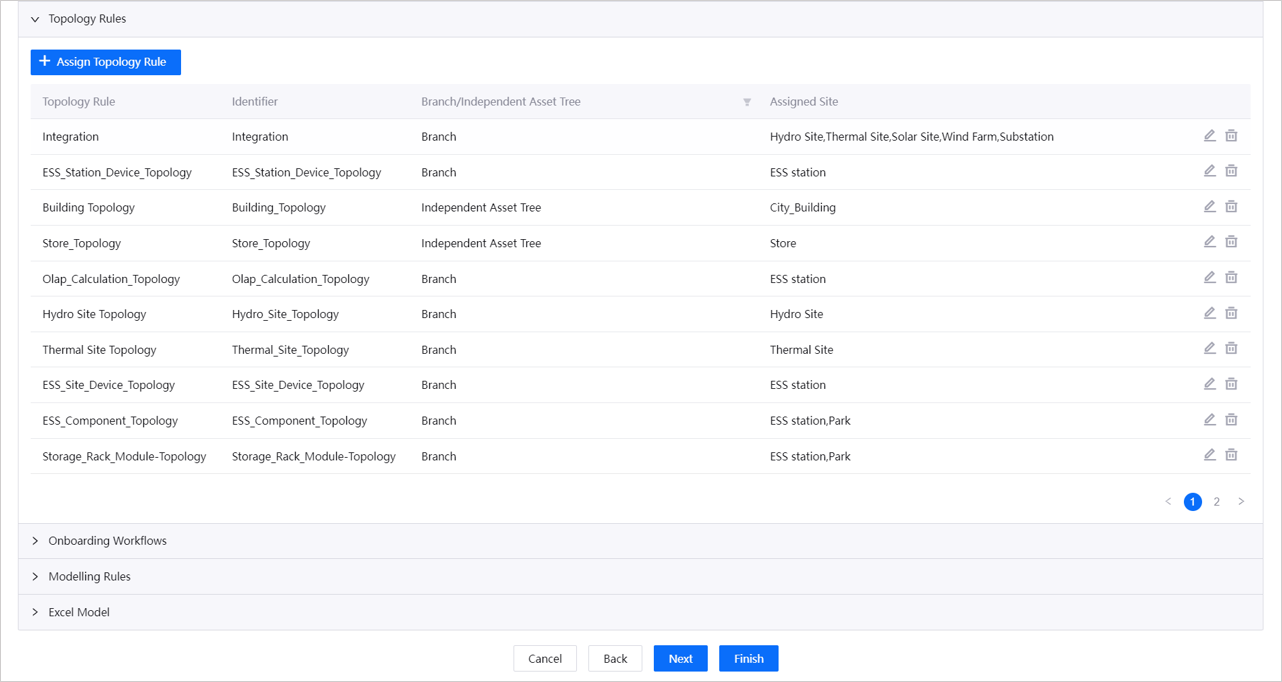Collapse the Topology Rules section
Viewport: 1282px width, 682px height.
pyautogui.click(x=35, y=19)
